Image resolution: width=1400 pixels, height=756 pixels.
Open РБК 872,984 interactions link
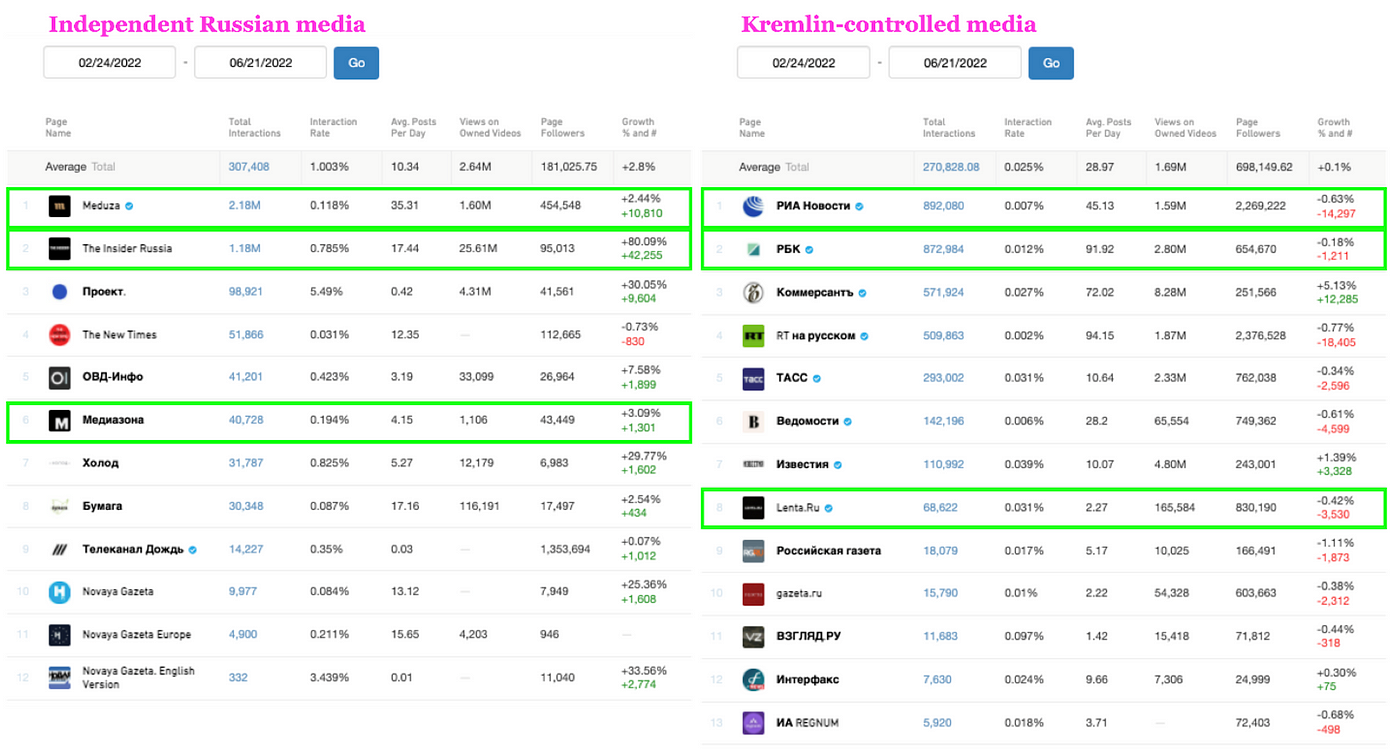click(943, 249)
